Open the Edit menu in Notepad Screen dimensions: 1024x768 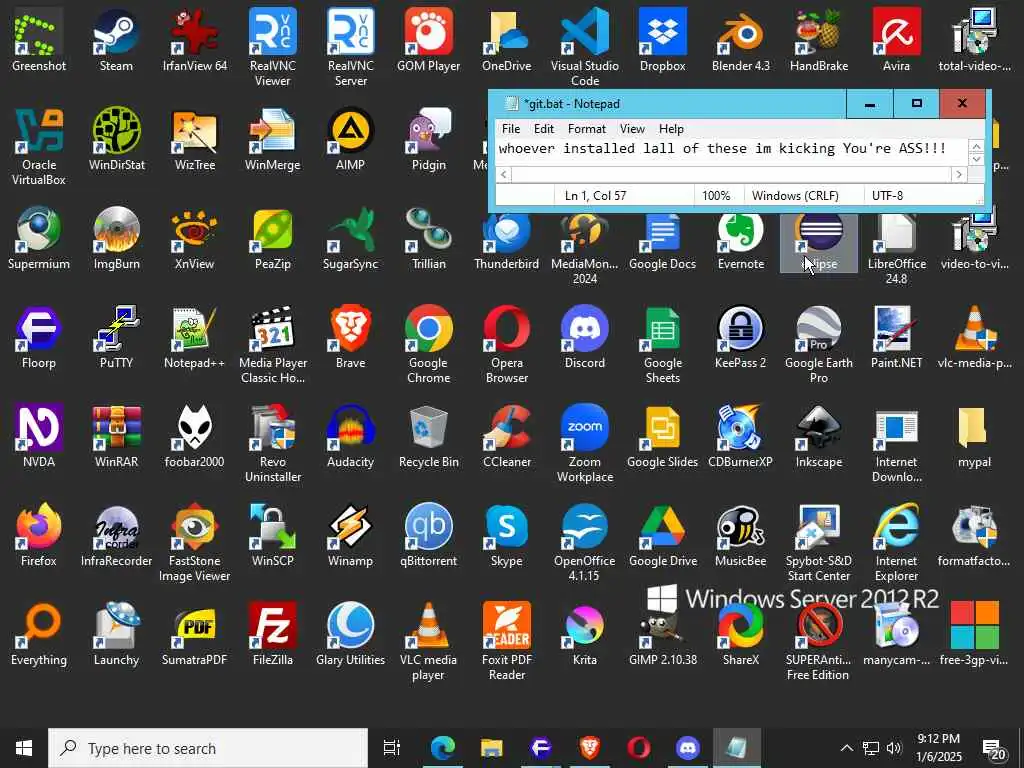pyautogui.click(x=543, y=129)
